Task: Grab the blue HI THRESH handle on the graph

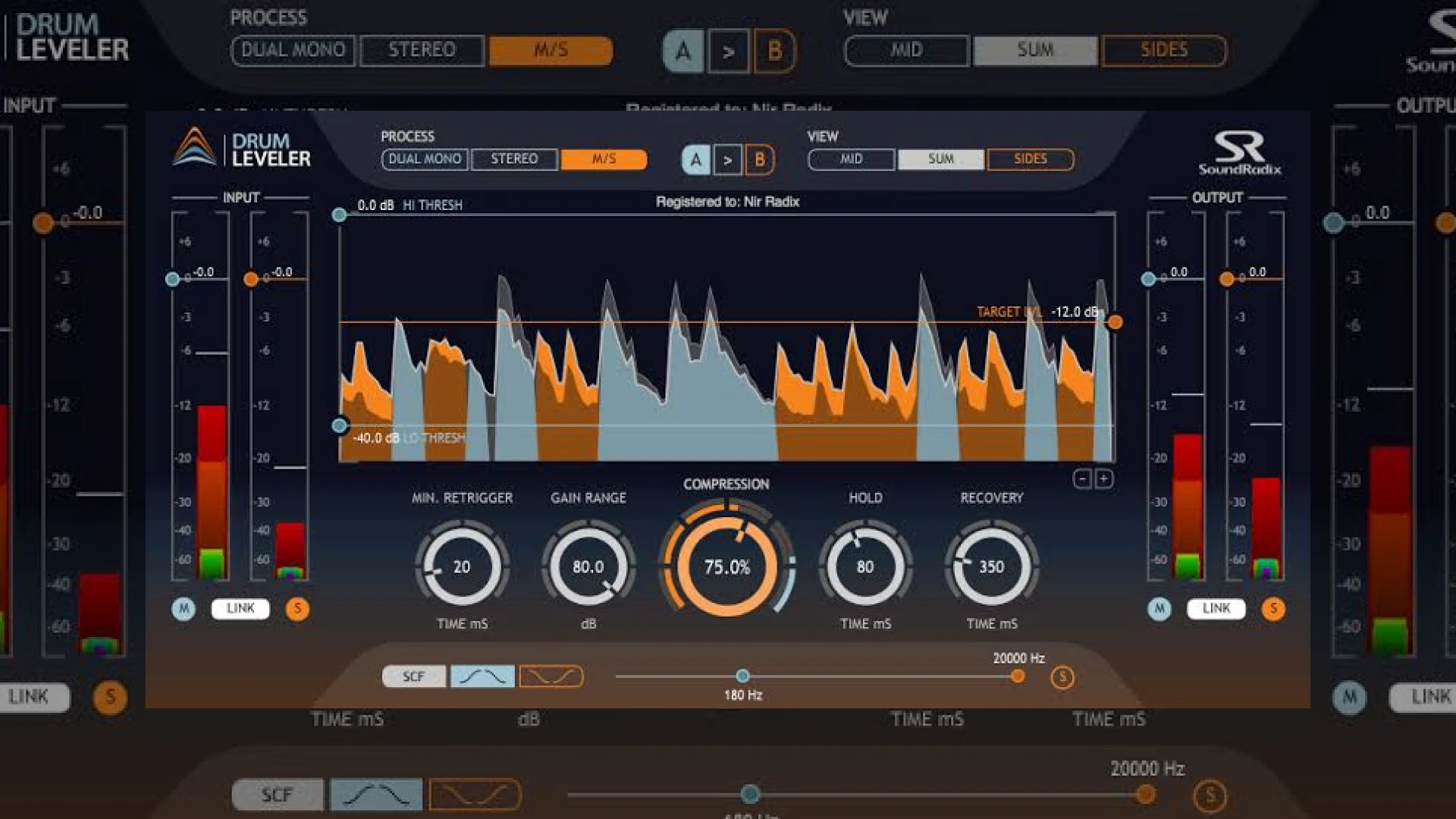Action: tap(340, 215)
